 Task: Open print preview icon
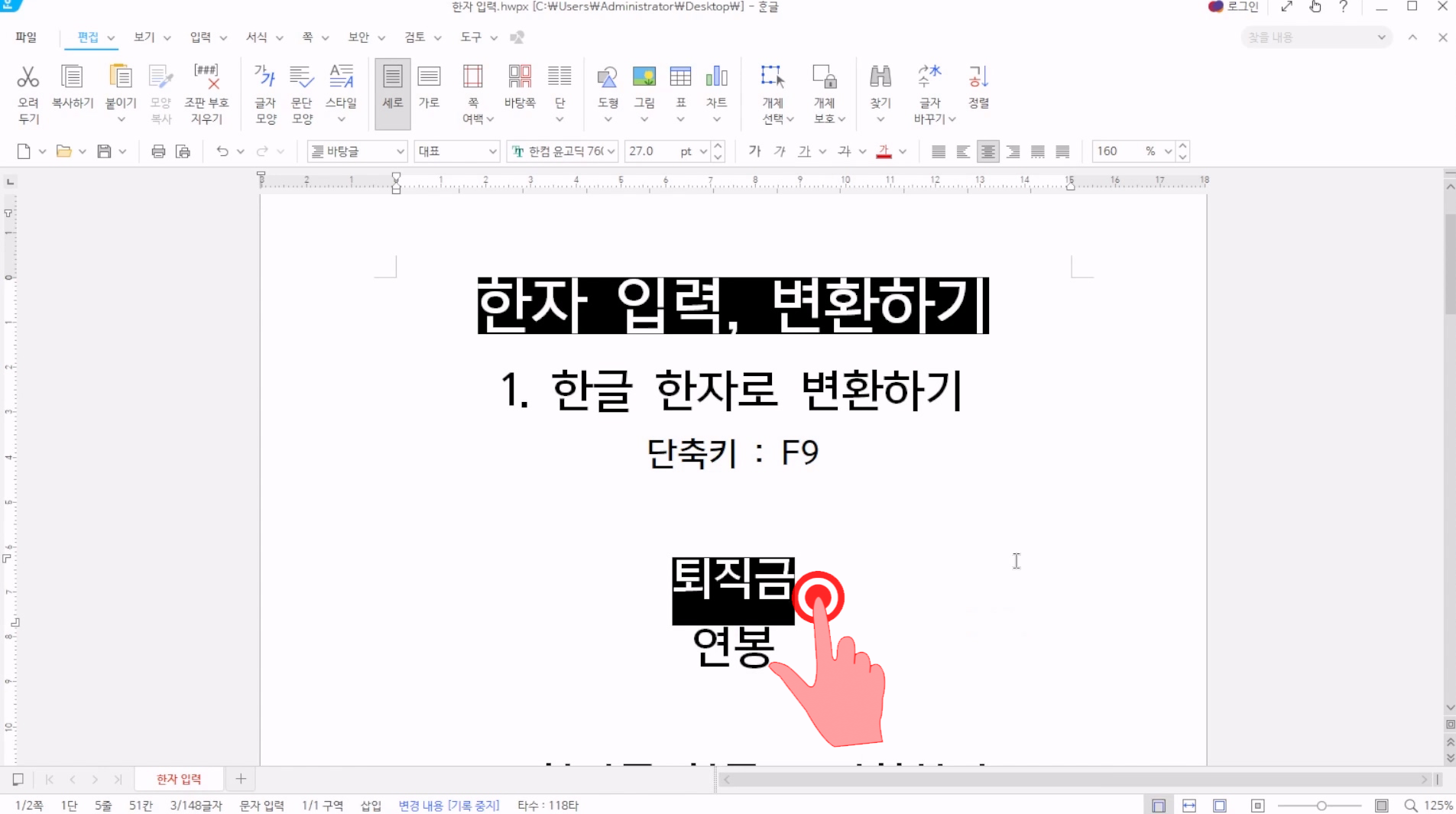[x=183, y=151]
